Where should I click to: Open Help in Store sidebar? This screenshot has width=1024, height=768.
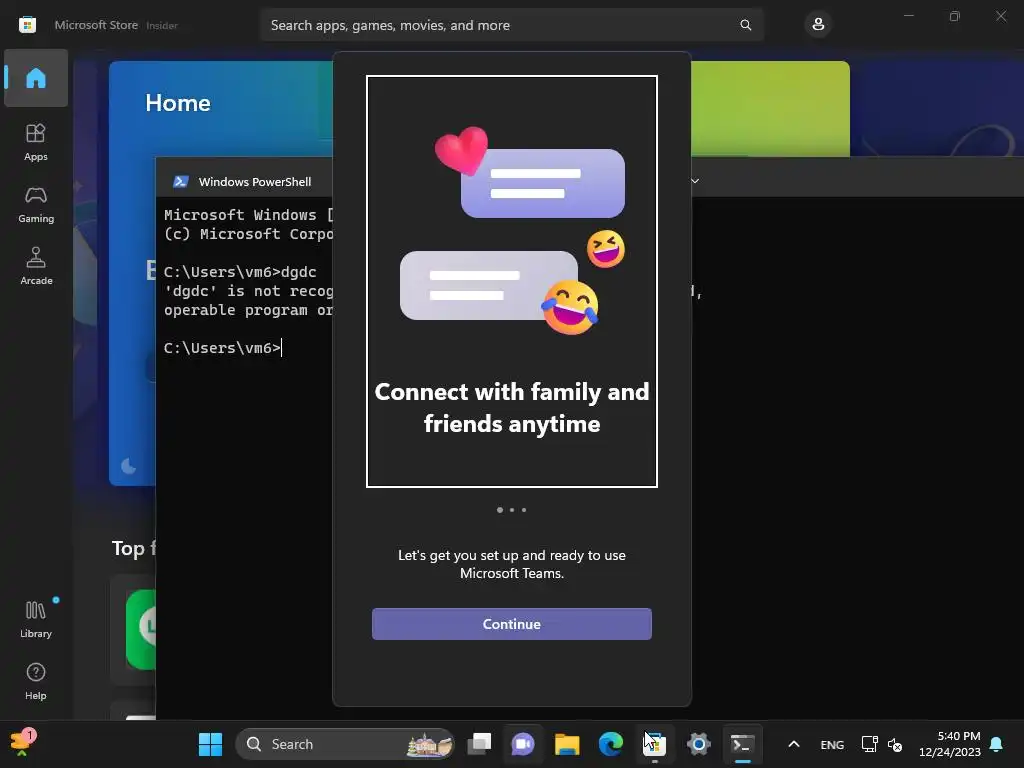click(36, 681)
